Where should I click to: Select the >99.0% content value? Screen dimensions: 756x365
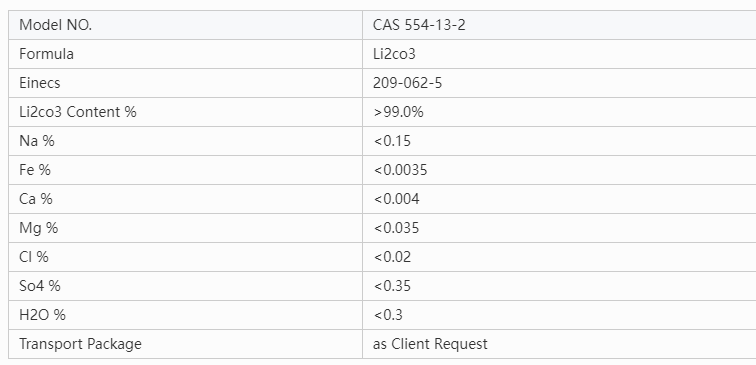pyautogui.click(x=398, y=112)
